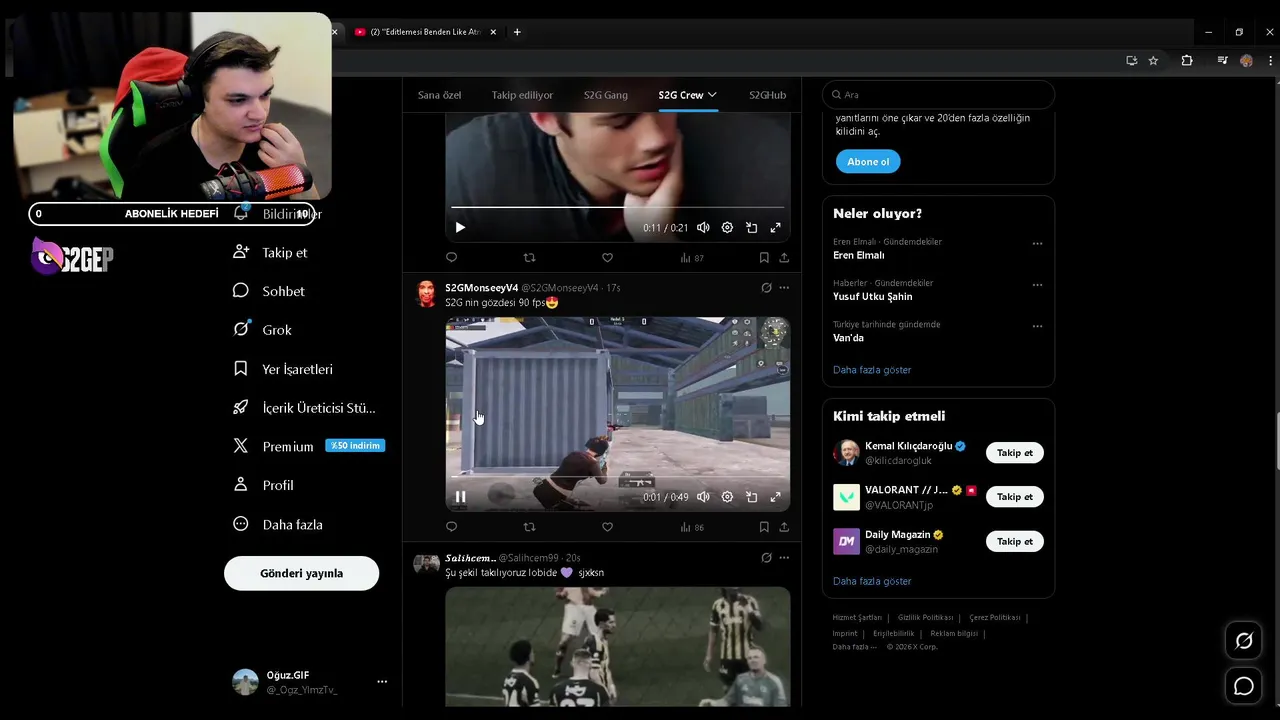Follow Kemal Kılıçdaroğlu
The height and width of the screenshot is (720, 1280).
pos(1015,453)
